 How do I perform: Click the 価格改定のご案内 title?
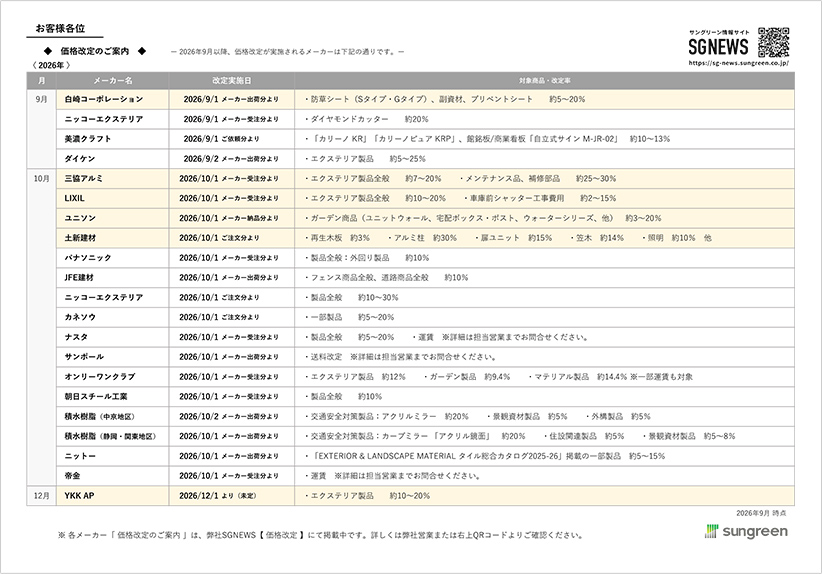coord(95,51)
